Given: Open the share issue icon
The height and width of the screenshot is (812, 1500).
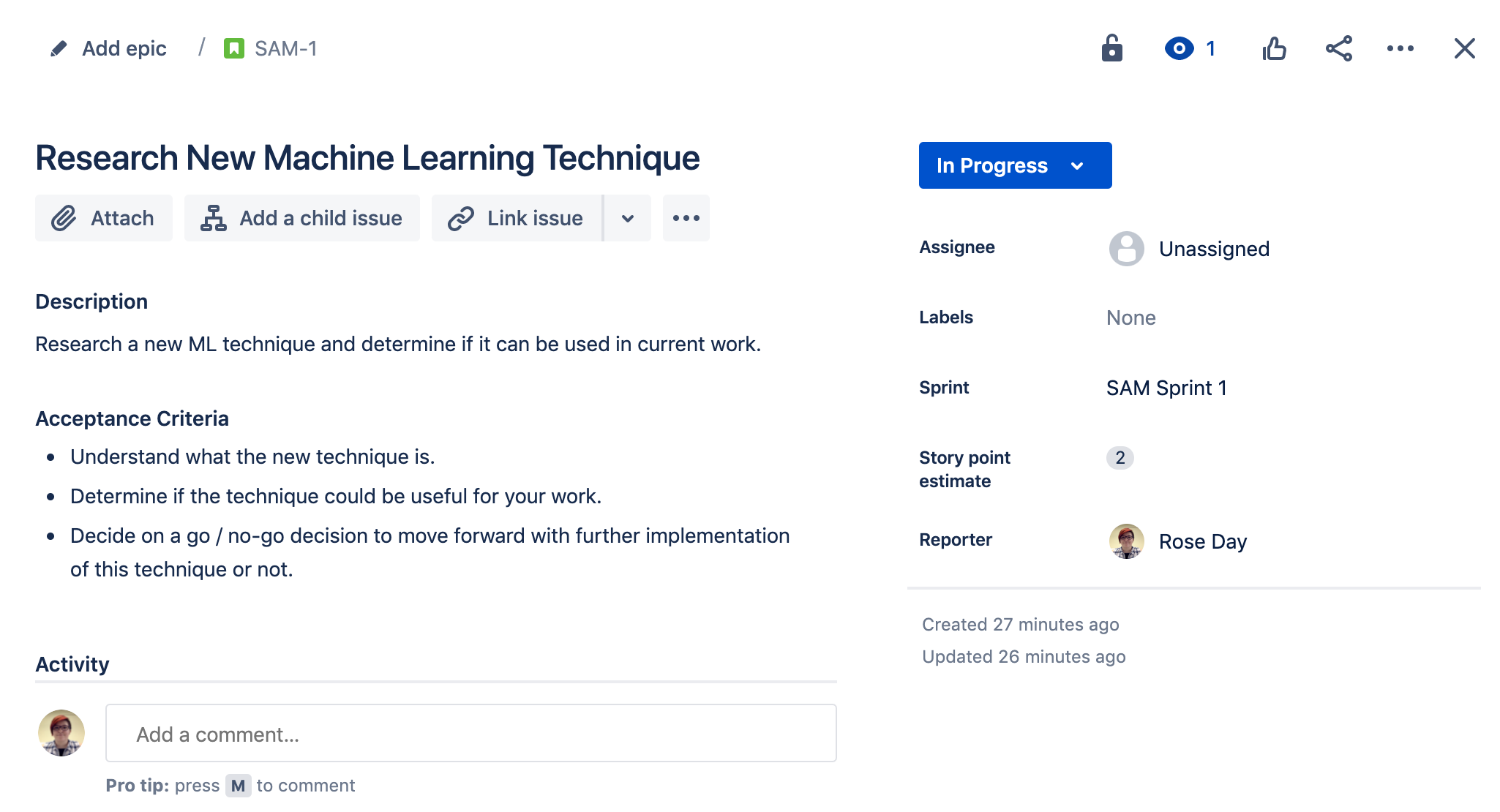Looking at the screenshot, I should pyautogui.click(x=1338, y=49).
